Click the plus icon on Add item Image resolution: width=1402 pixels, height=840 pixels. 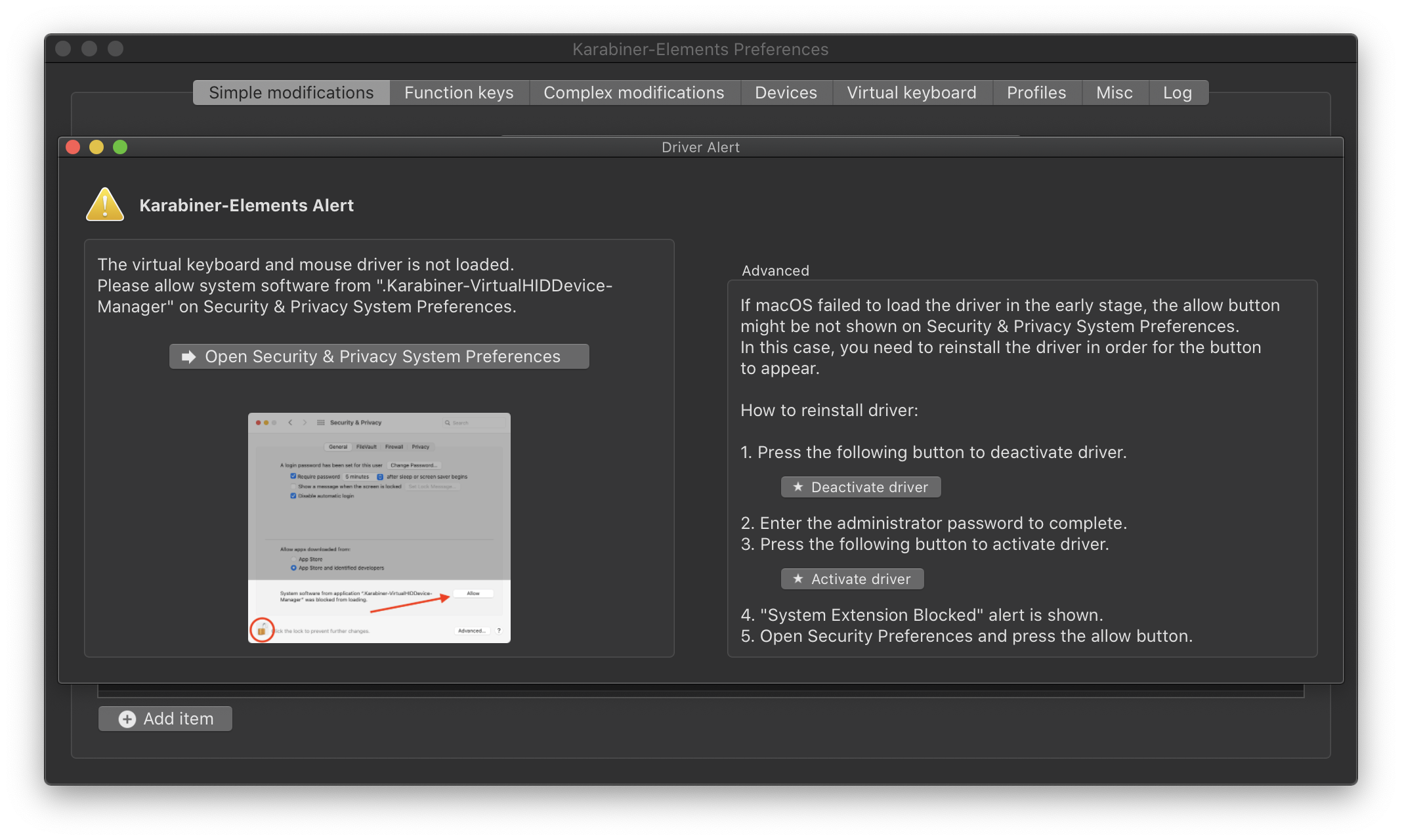click(x=127, y=719)
